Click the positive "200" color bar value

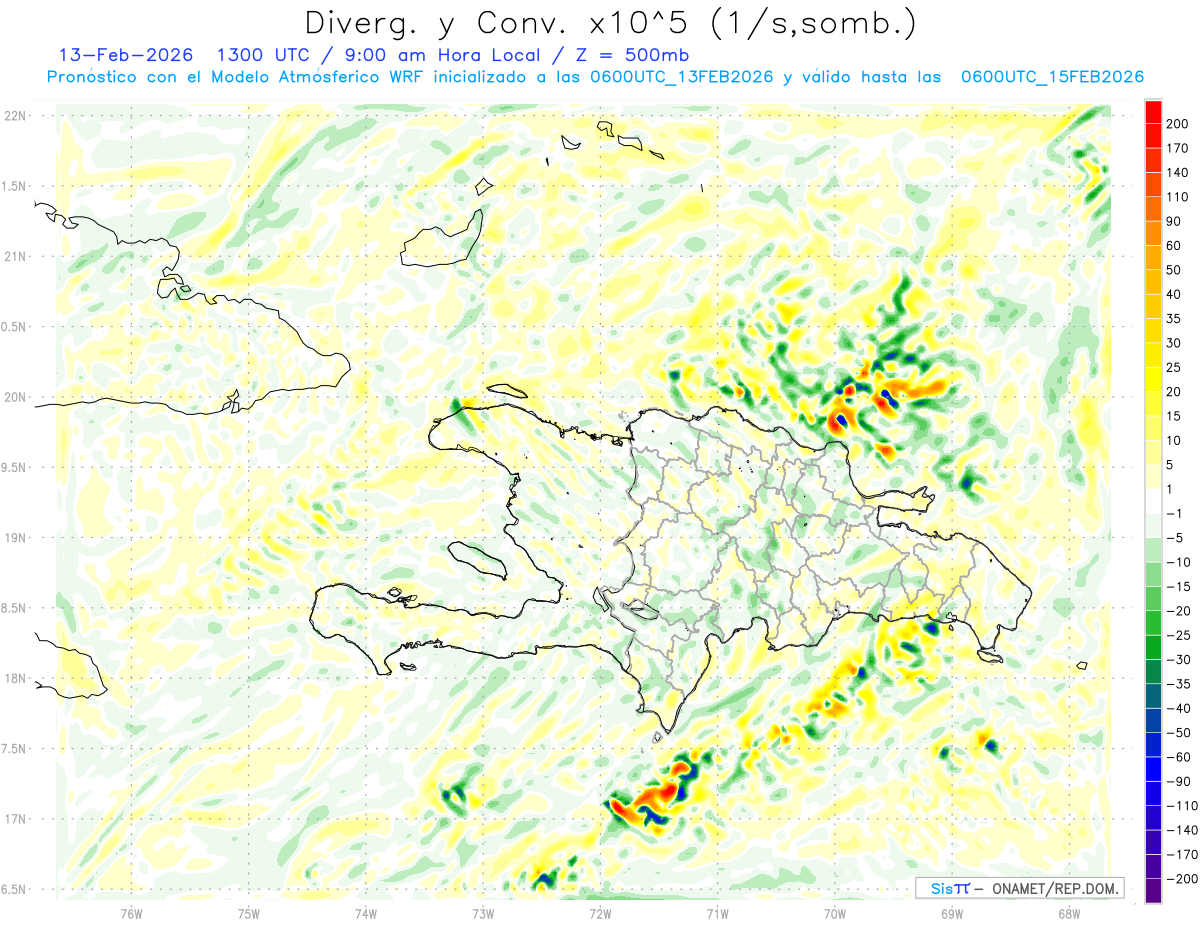pos(1179,123)
